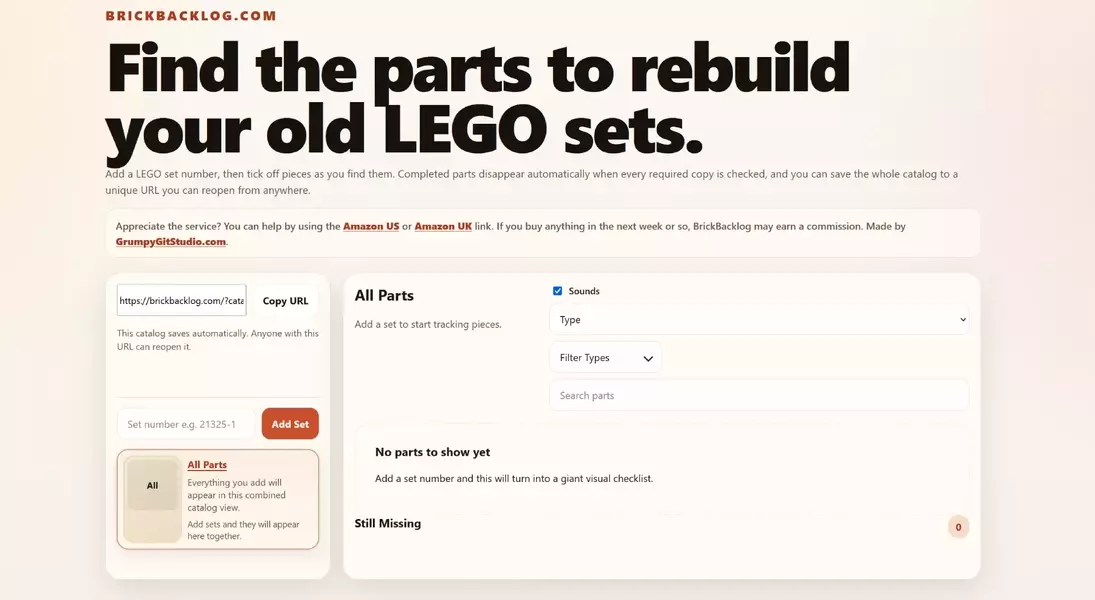Select the All Parts heading in the main panel

pos(384,296)
